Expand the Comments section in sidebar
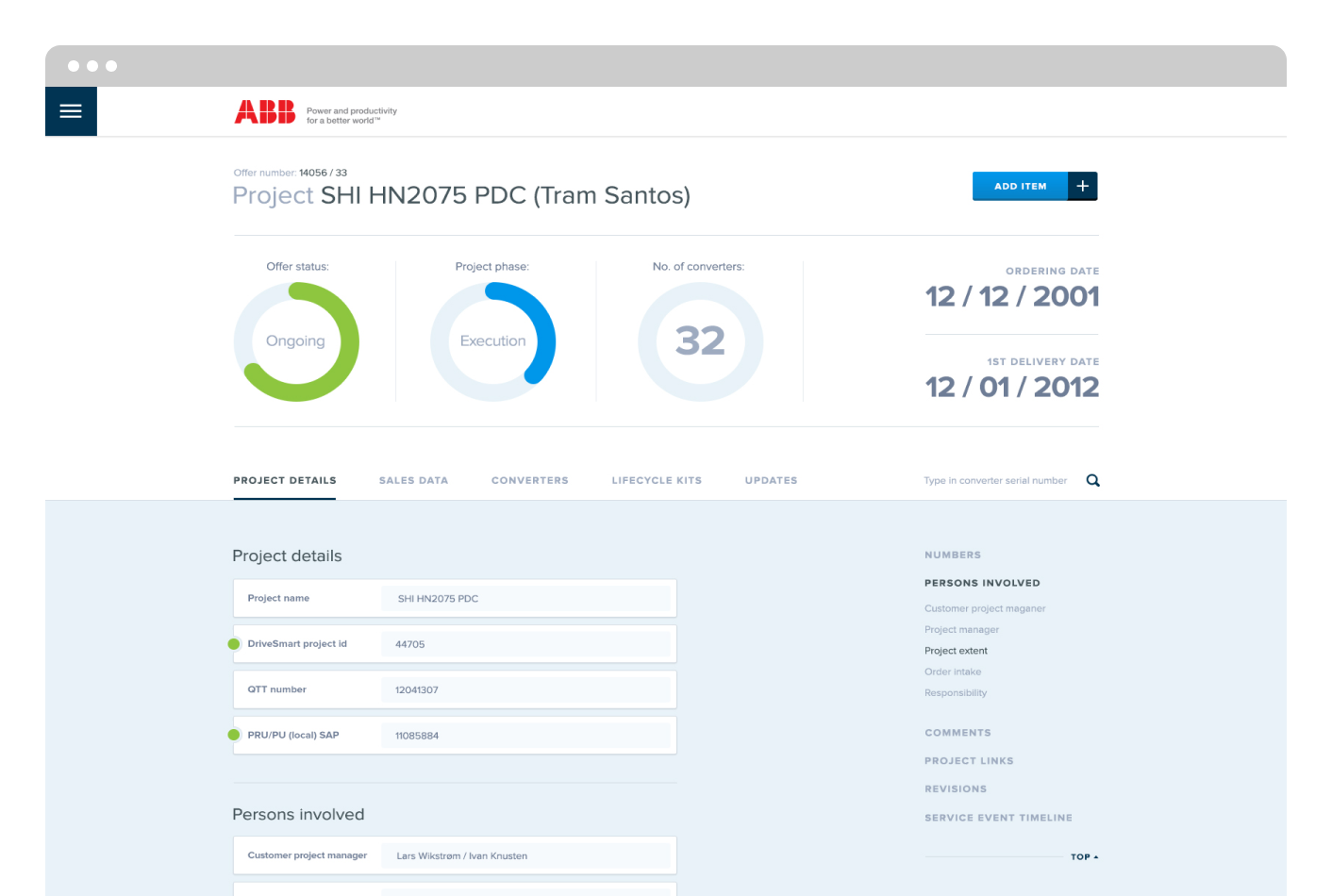1332x896 pixels. coord(957,733)
